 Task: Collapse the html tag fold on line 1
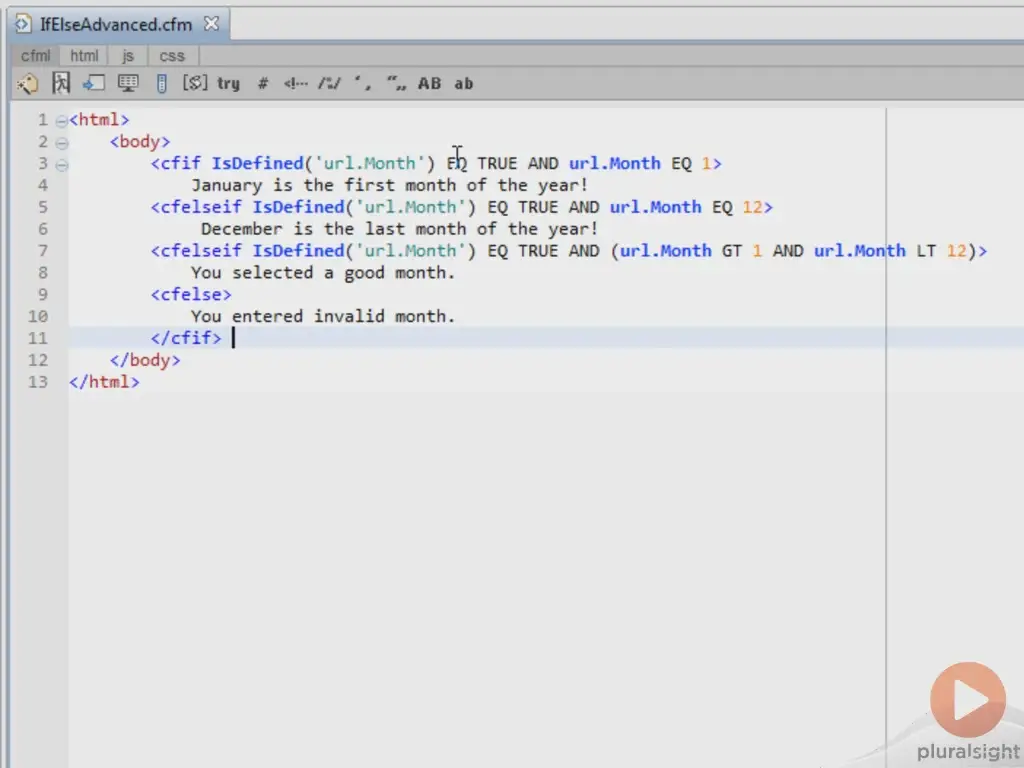point(61,121)
